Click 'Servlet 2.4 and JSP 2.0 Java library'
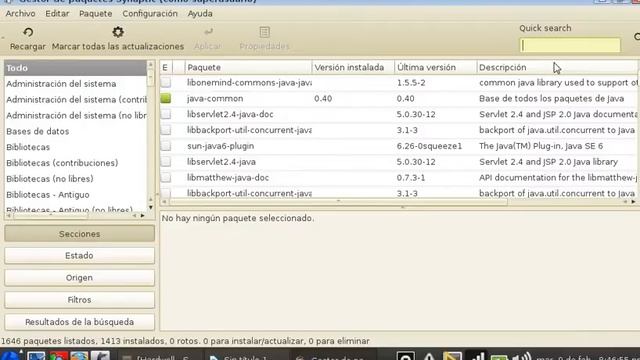This screenshot has height=360, width=640. click(548, 162)
